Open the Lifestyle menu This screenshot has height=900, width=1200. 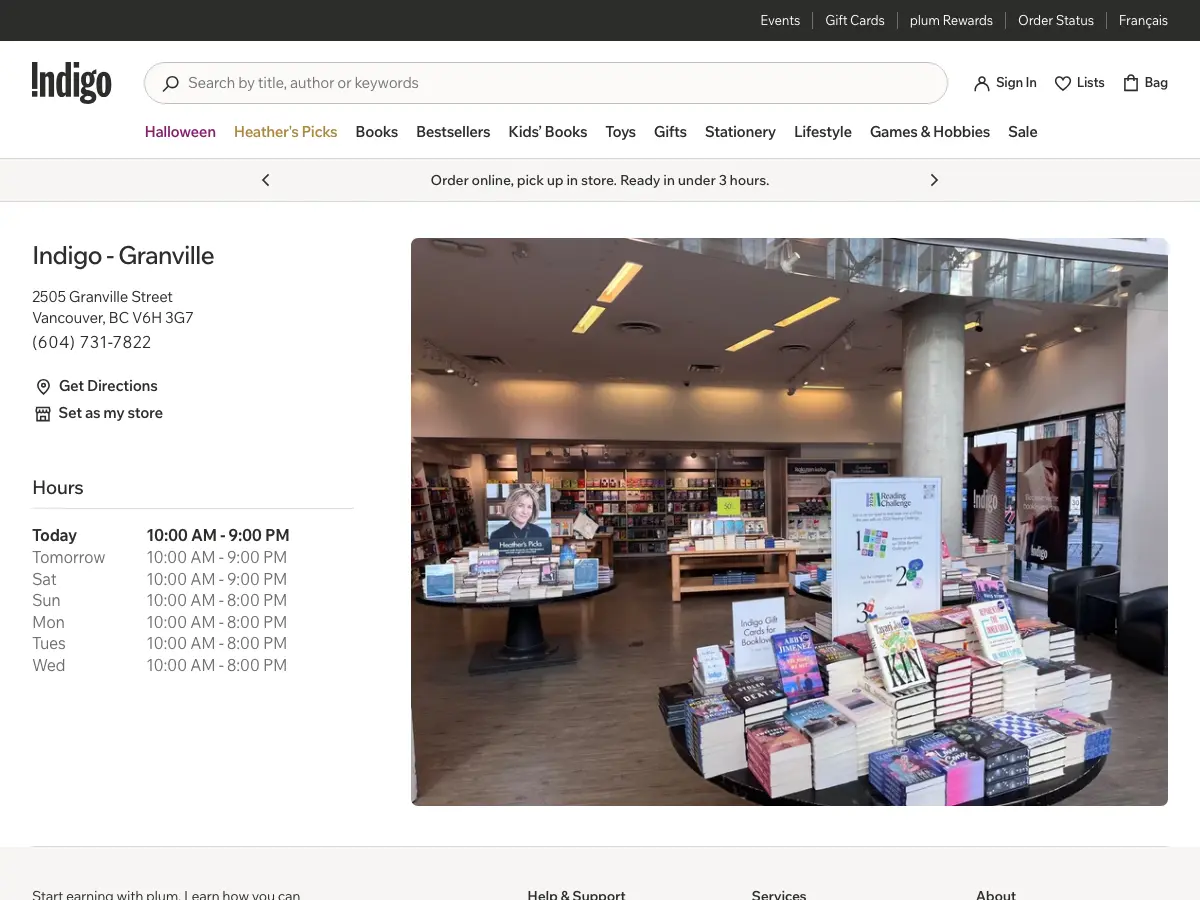click(x=823, y=132)
